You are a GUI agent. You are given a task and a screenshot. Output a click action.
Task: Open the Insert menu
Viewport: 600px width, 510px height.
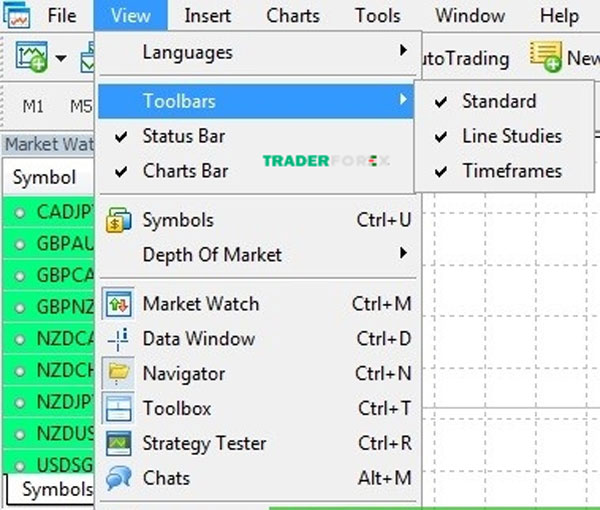pos(208,16)
